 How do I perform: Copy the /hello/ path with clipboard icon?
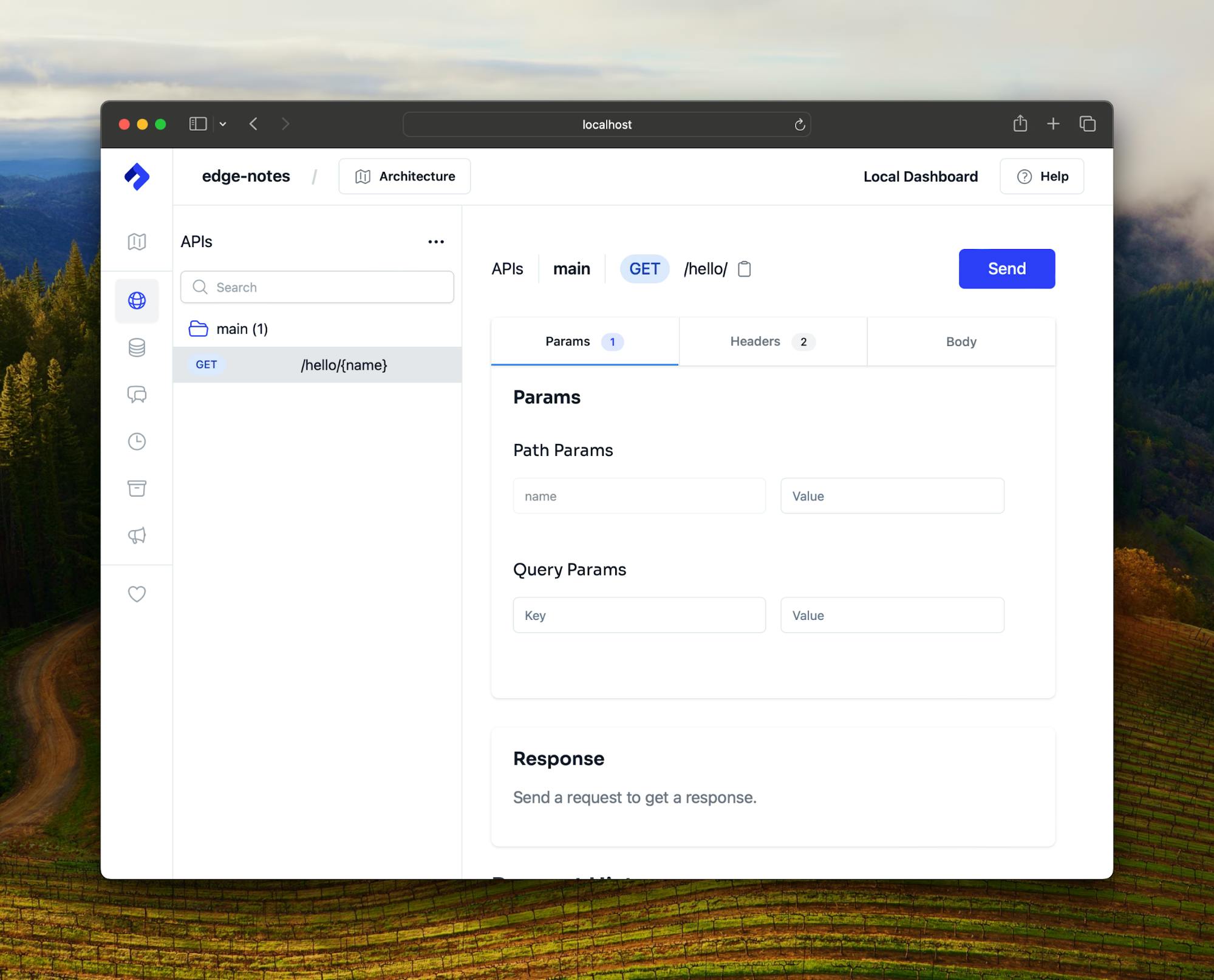(x=744, y=269)
